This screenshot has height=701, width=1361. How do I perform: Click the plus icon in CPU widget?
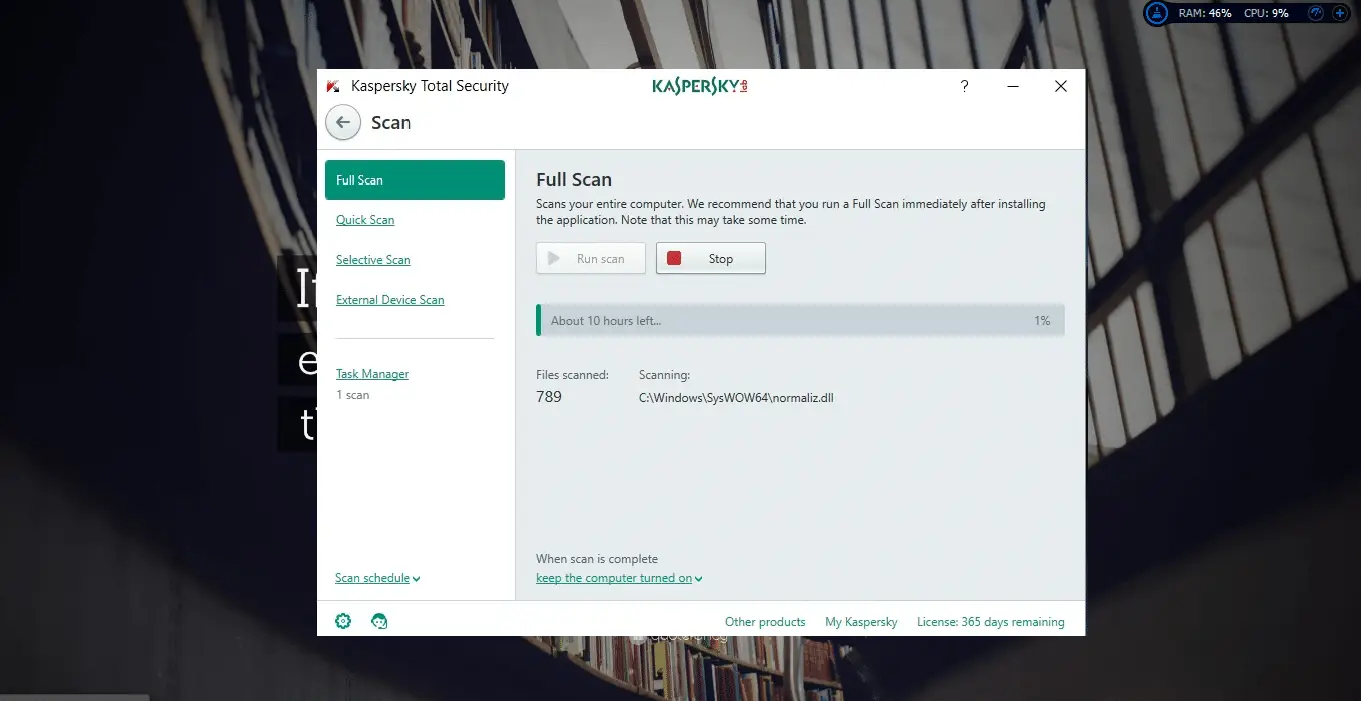point(1340,14)
